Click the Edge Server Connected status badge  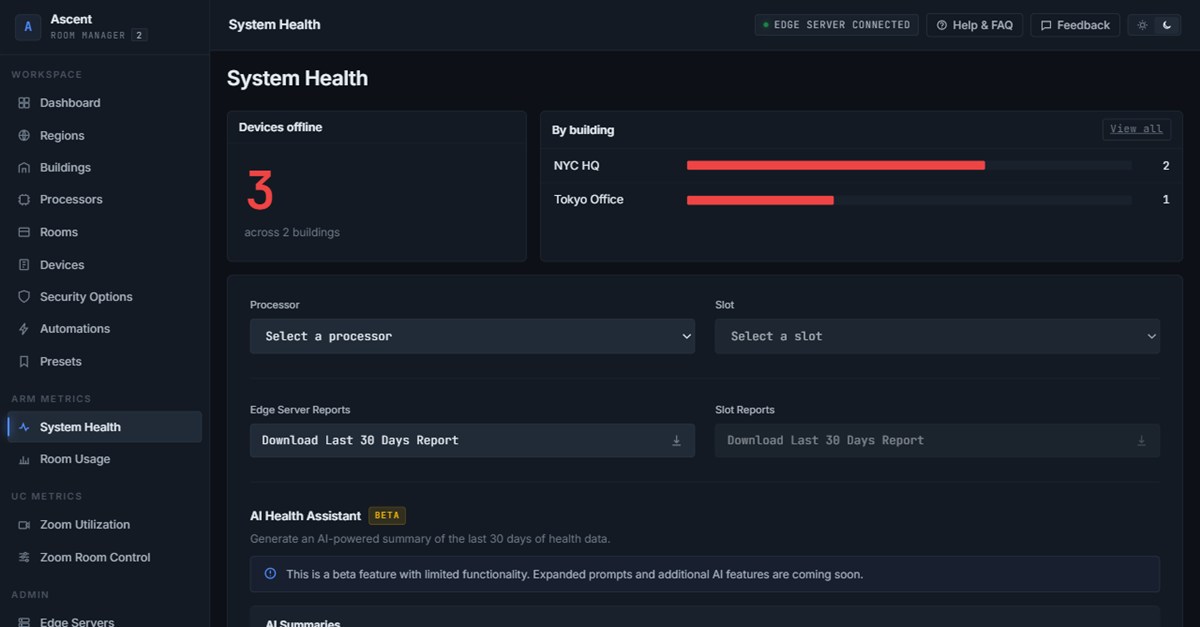(x=836, y=25)
